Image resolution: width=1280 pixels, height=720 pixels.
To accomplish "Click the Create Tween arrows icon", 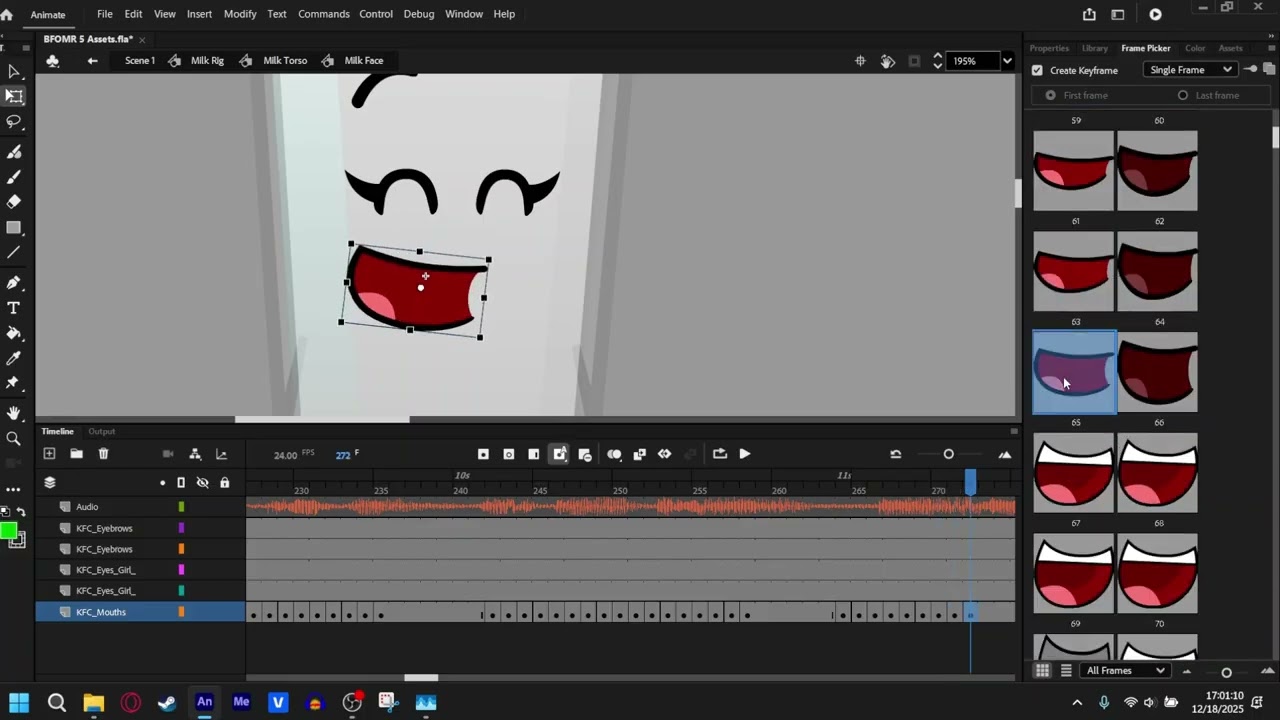I will pyautogui.click(x=664, y=454).
